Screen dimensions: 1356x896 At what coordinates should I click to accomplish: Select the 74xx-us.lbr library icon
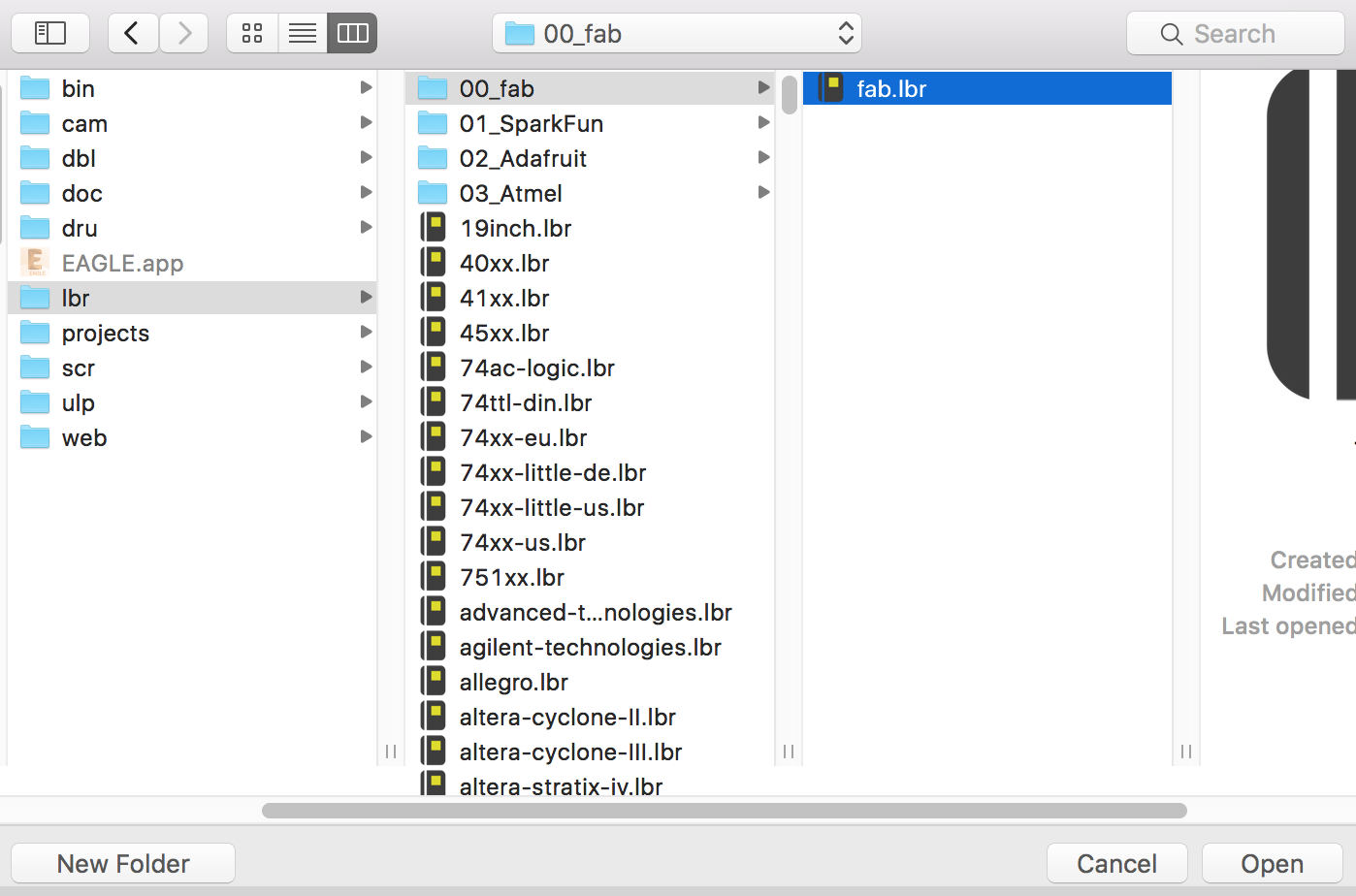click(x=434, y=540)
